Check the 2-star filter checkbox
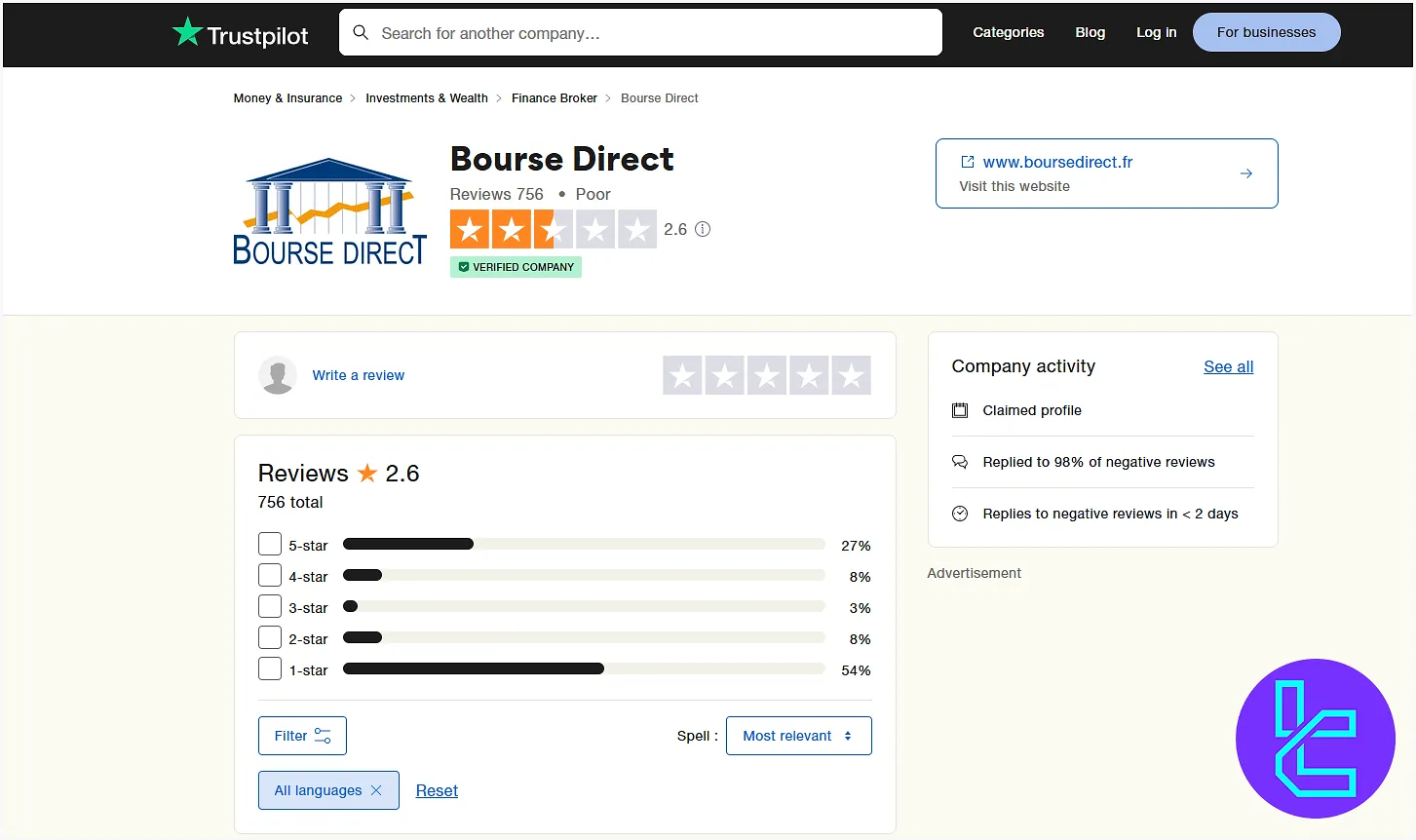The height and width of the screenshot is (840, 1416). pyautogui.click(x=270, y=637)
